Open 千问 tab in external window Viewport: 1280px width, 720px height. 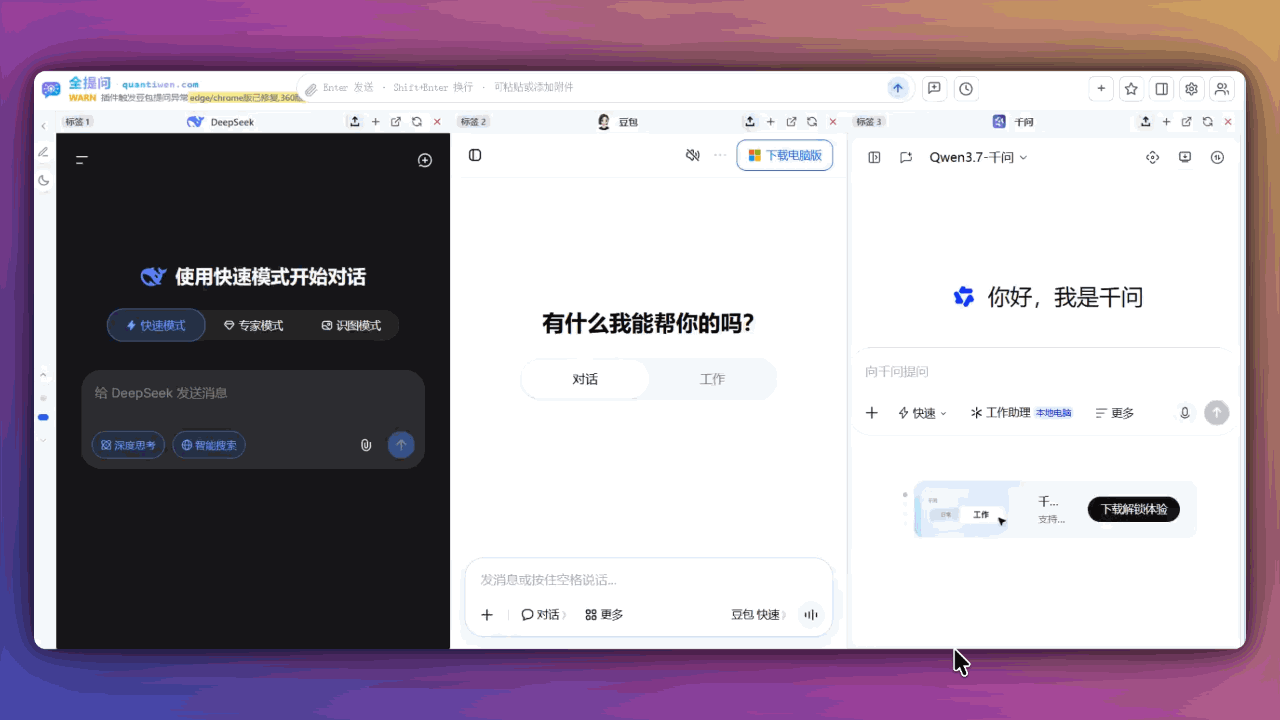tap(1187, 122)
